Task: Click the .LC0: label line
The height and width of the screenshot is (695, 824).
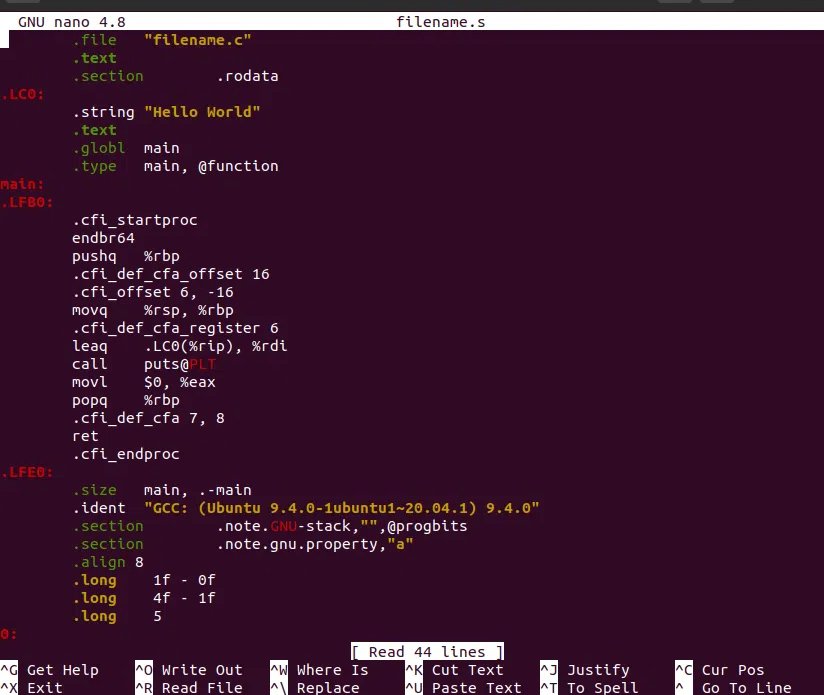Action: [23, 94]
